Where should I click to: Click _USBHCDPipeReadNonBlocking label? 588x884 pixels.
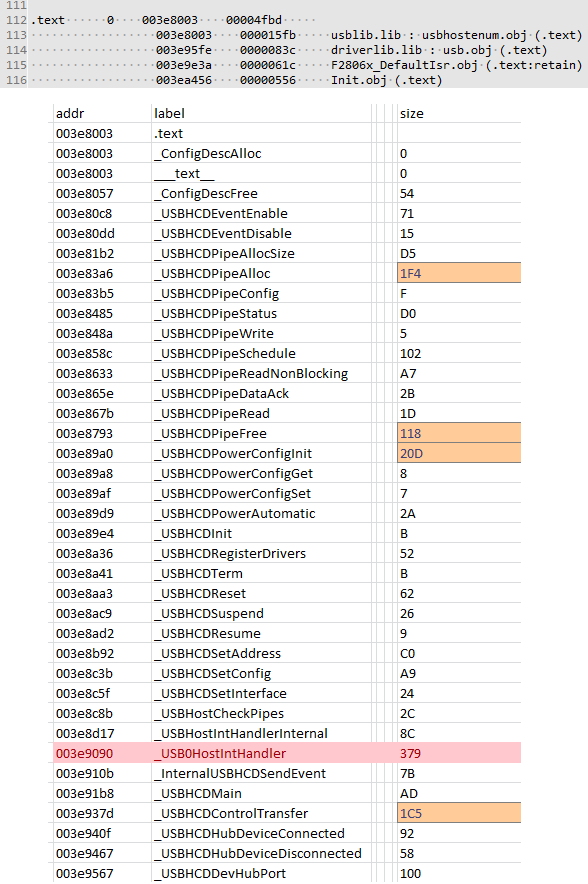click(251, 374)
